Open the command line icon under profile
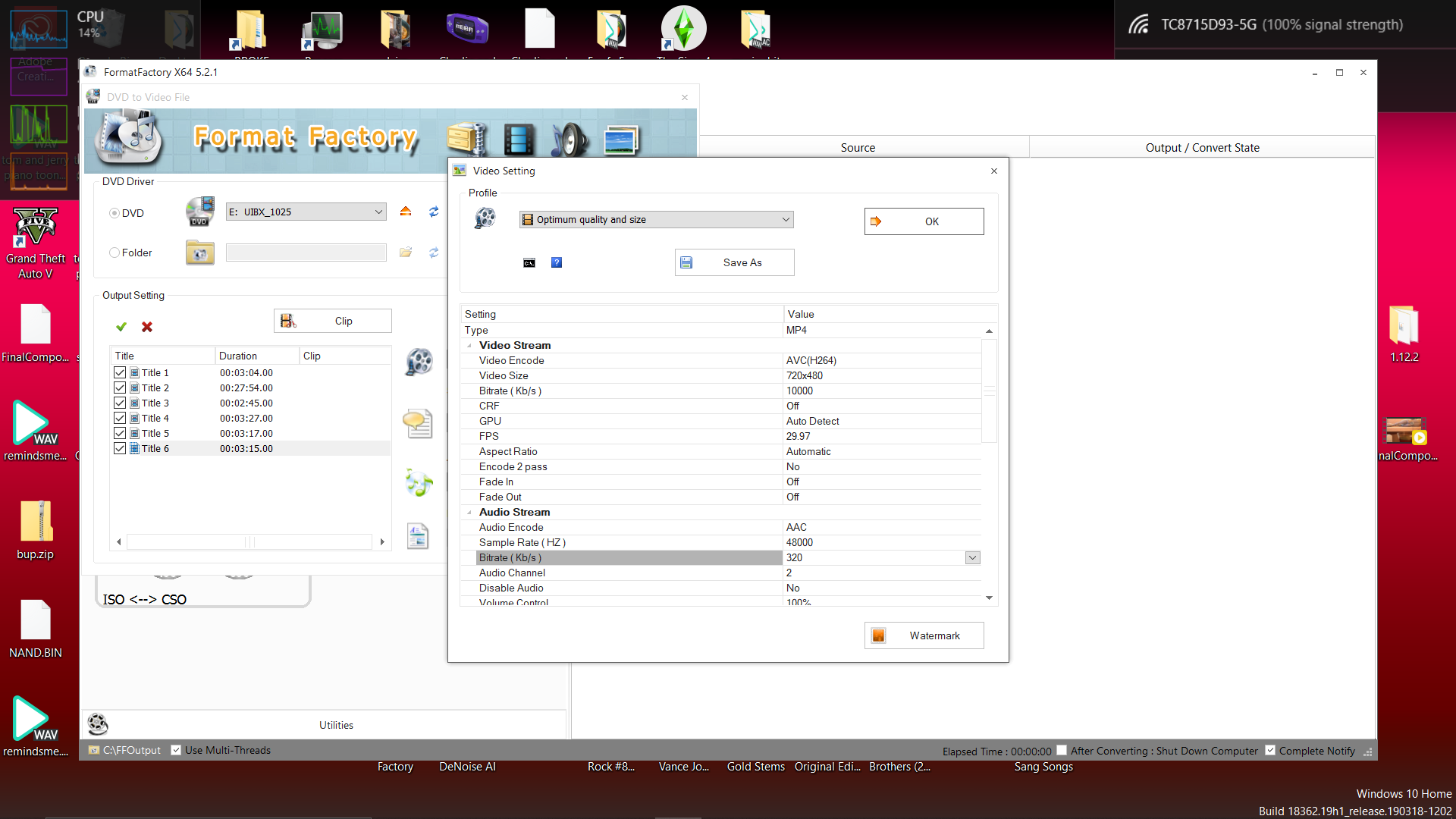The height and width of the screenshot is (819, 1456). [529, 262]
